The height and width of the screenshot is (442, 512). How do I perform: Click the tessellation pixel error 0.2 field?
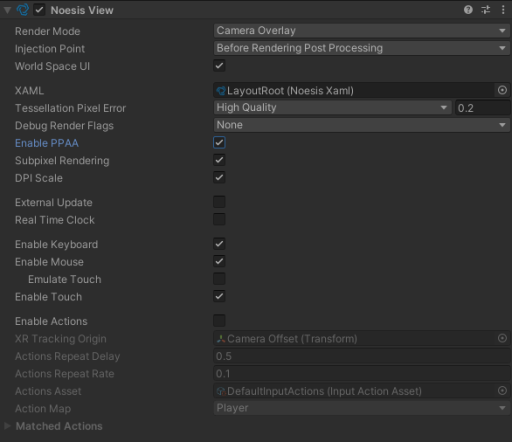482,108
